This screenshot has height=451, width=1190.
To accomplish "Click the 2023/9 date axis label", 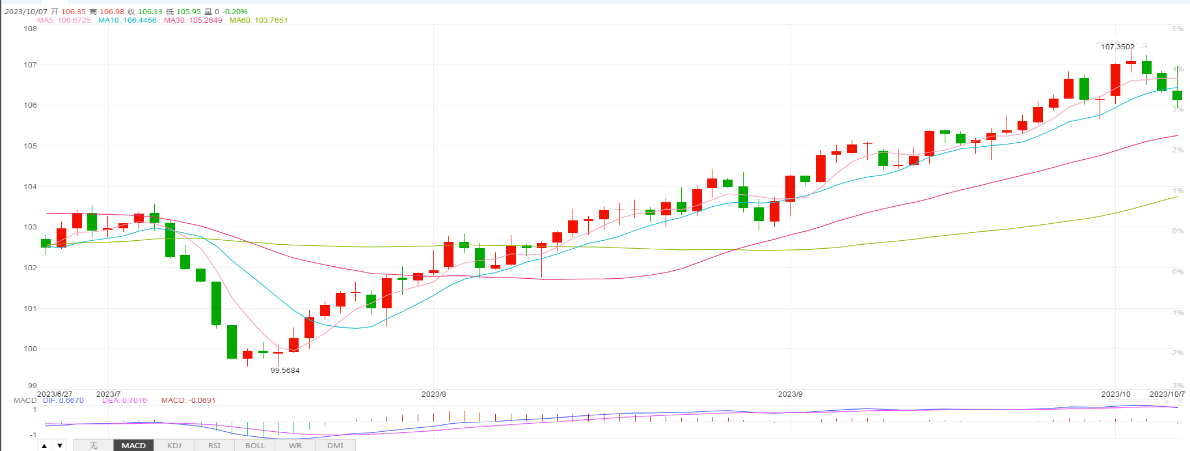I will 791,394.
